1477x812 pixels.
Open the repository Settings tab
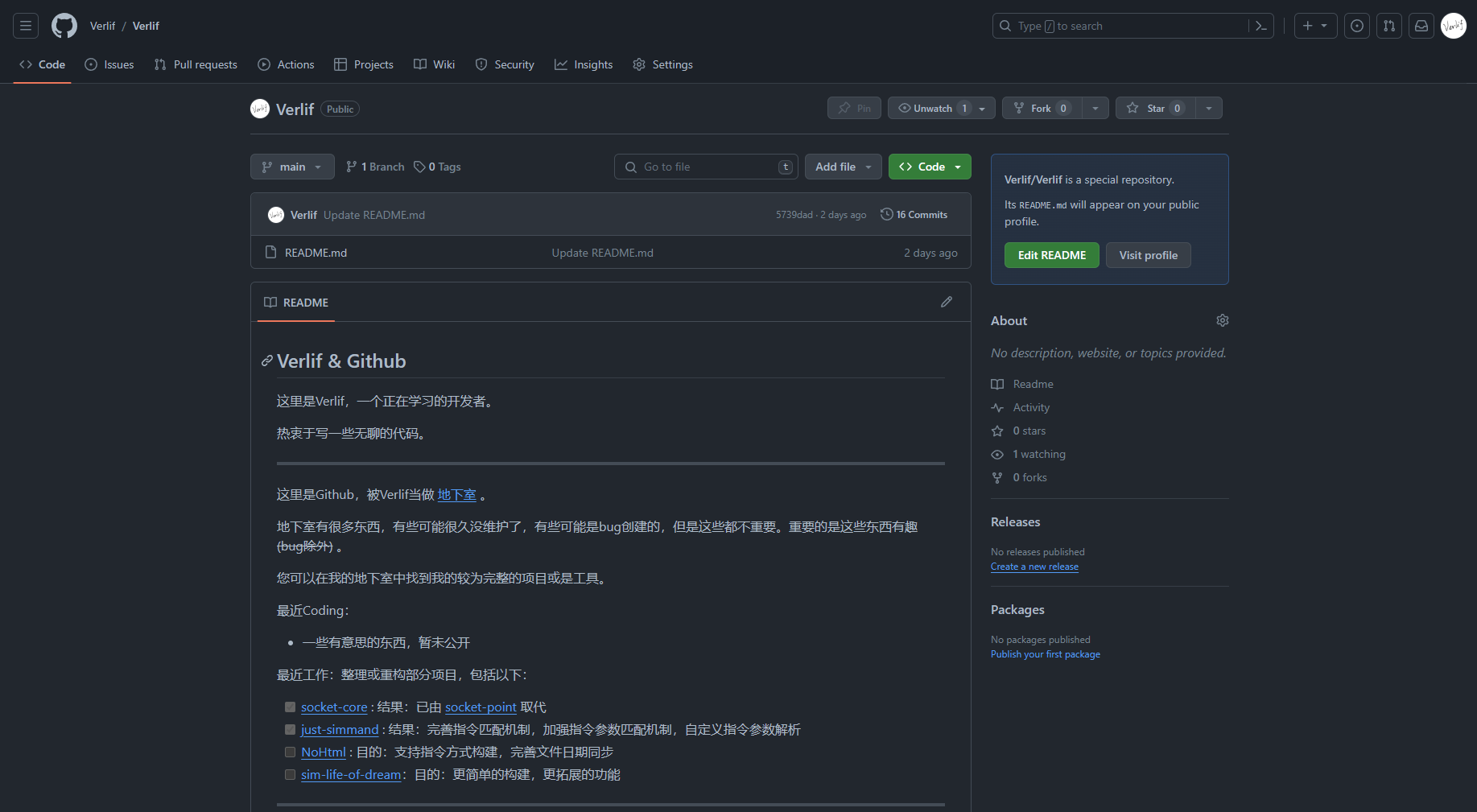coord(662,64)
